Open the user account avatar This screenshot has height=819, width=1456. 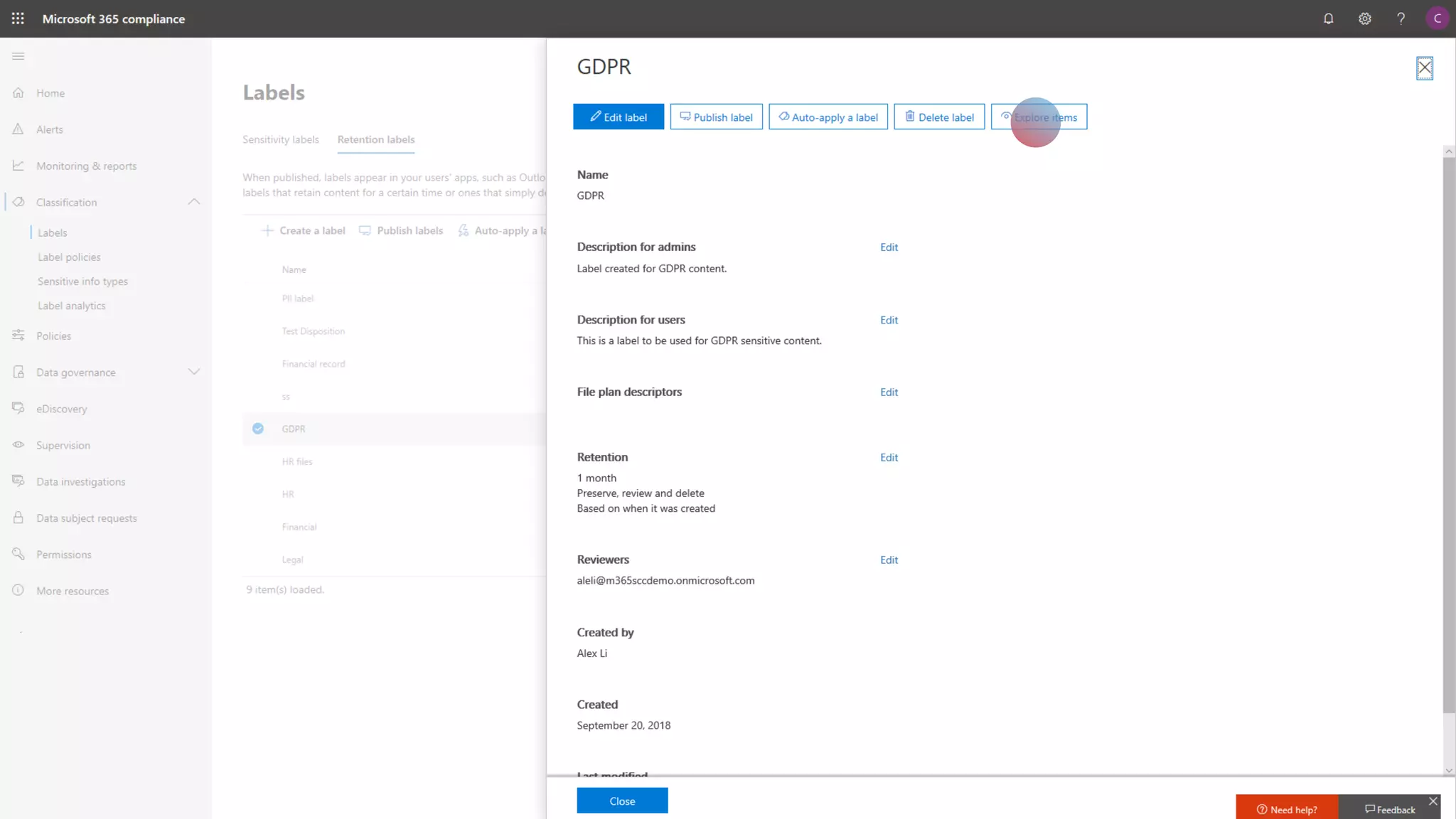point(1437,18)
